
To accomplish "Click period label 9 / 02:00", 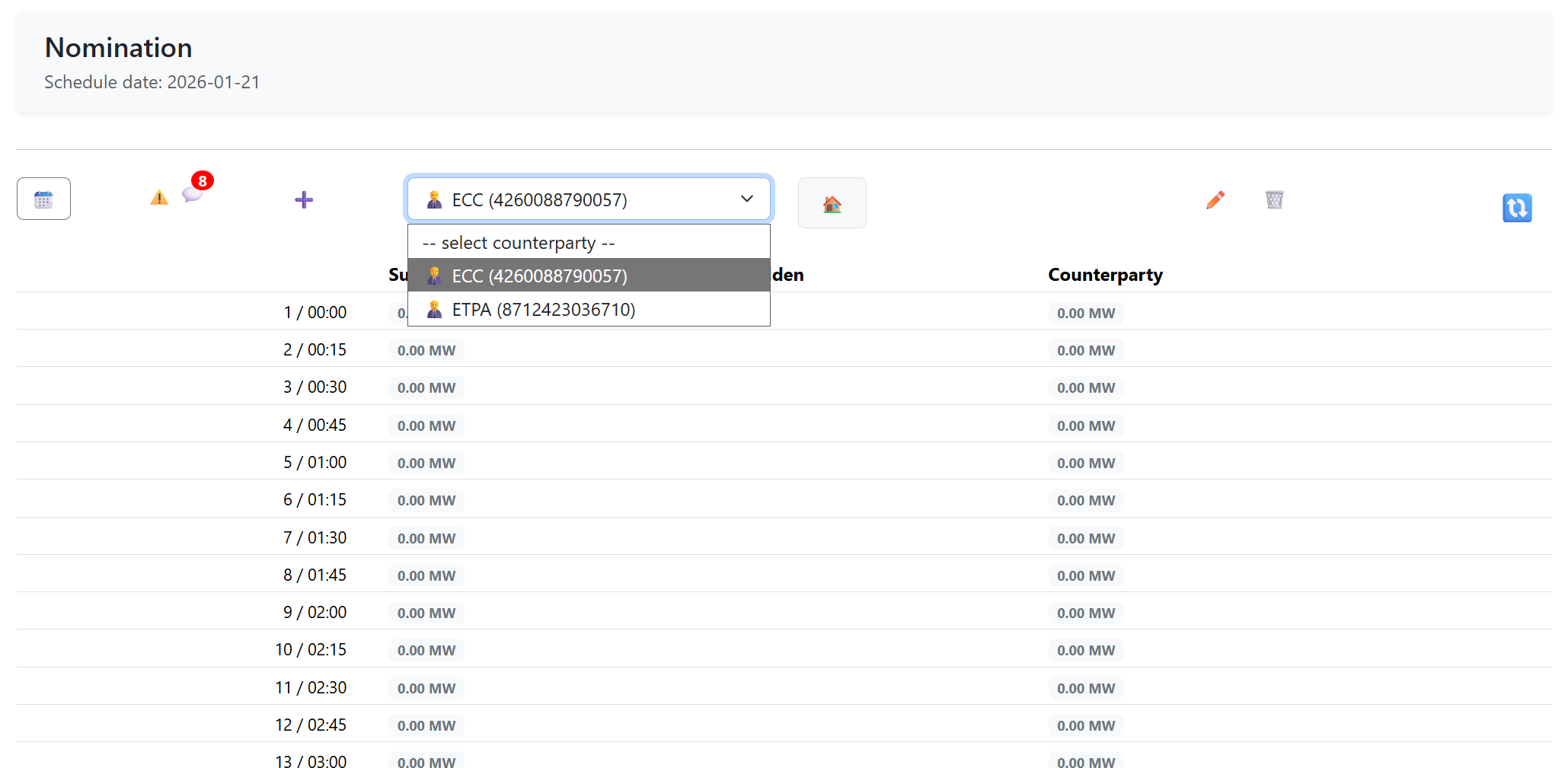I will pyautogui.click(x=315, y=612).
